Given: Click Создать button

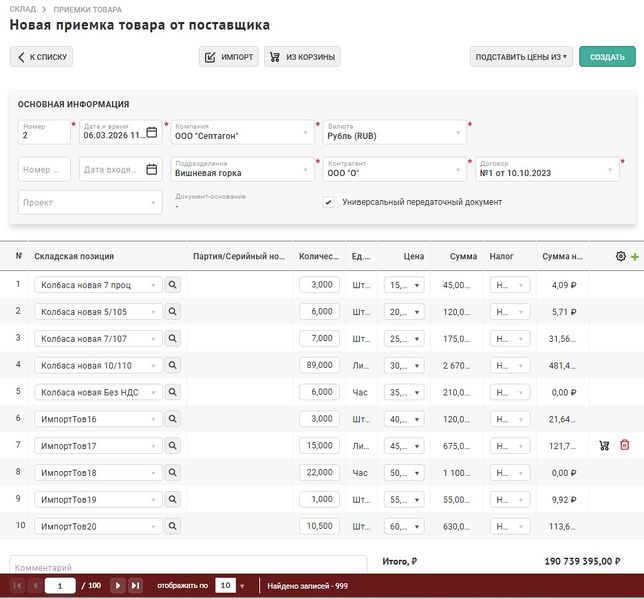Looking at the screenshot, I should point(607,57).
